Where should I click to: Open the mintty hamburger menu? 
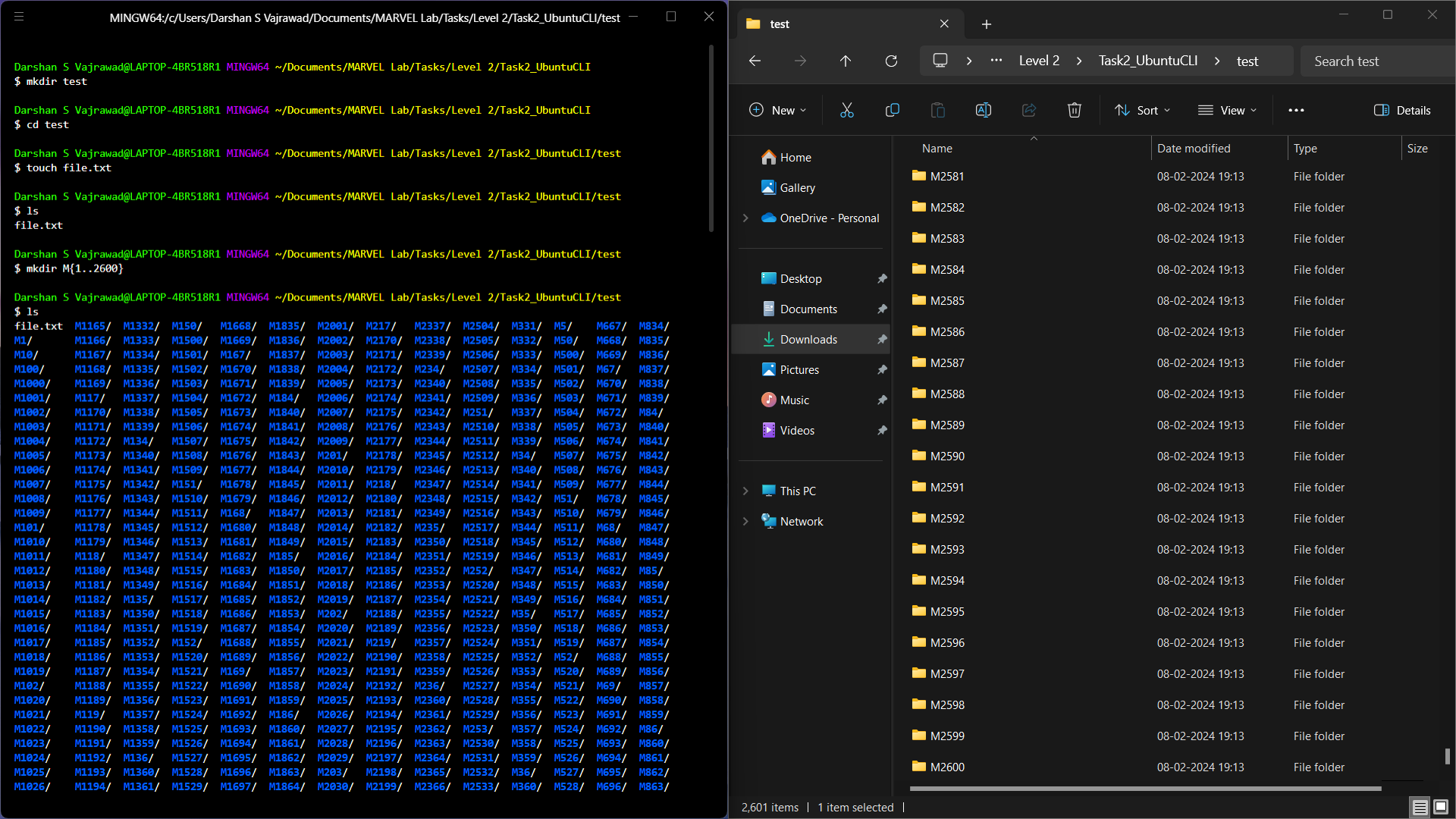(19, 17)
